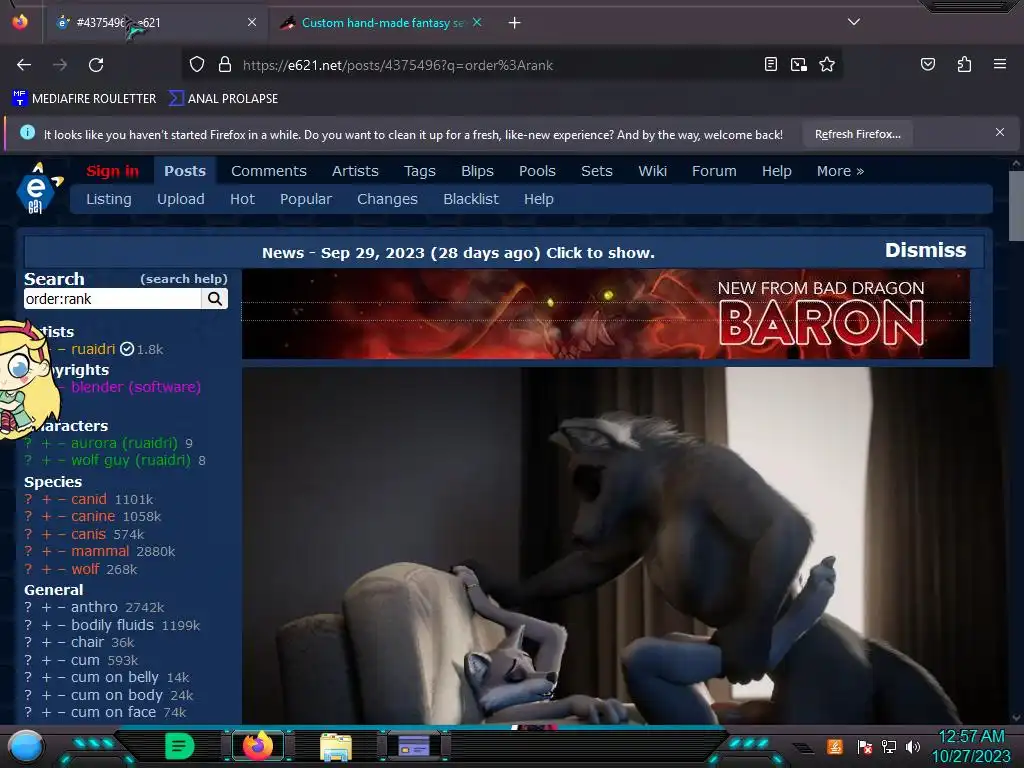Click the minus next to chair tag
Screen dimensions: 1024x768
coord(61,643)
